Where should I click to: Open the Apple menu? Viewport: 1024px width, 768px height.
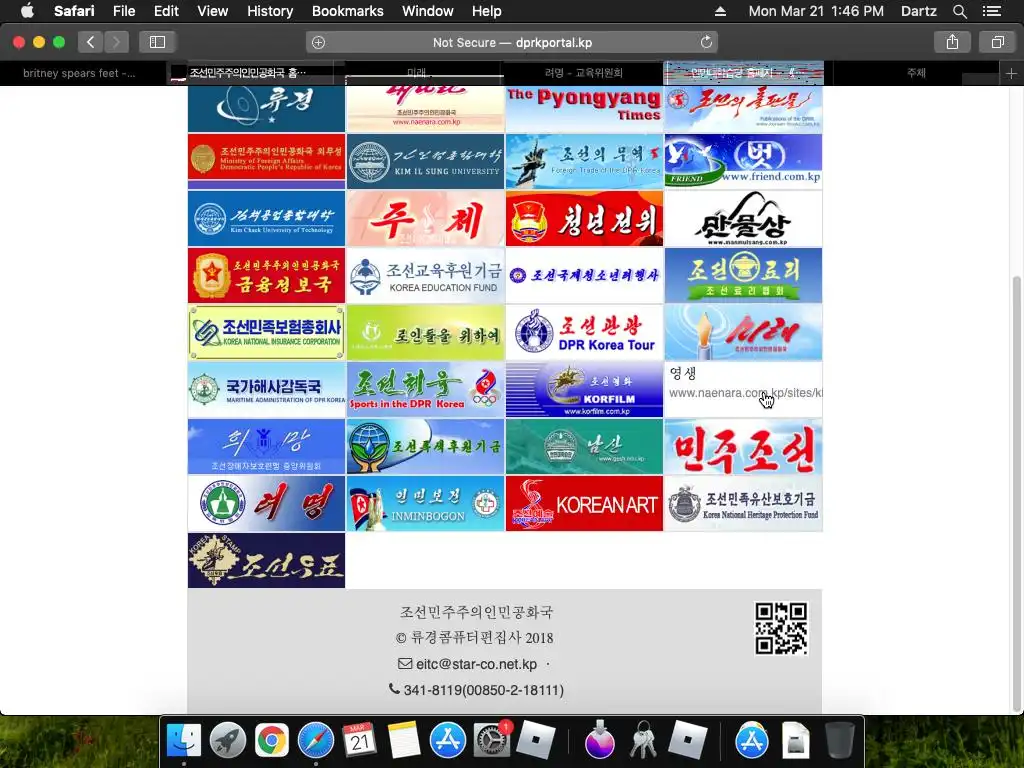point(27,11)
